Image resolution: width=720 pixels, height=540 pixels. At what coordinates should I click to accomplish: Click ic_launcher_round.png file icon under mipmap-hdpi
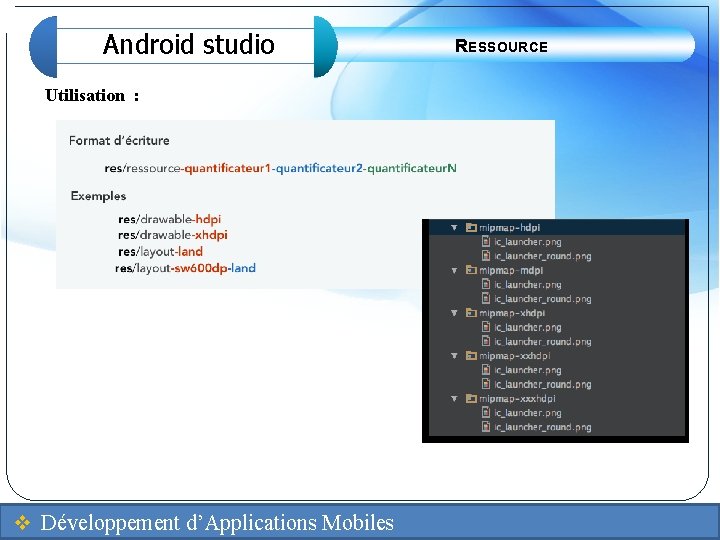tap(486, 256)
